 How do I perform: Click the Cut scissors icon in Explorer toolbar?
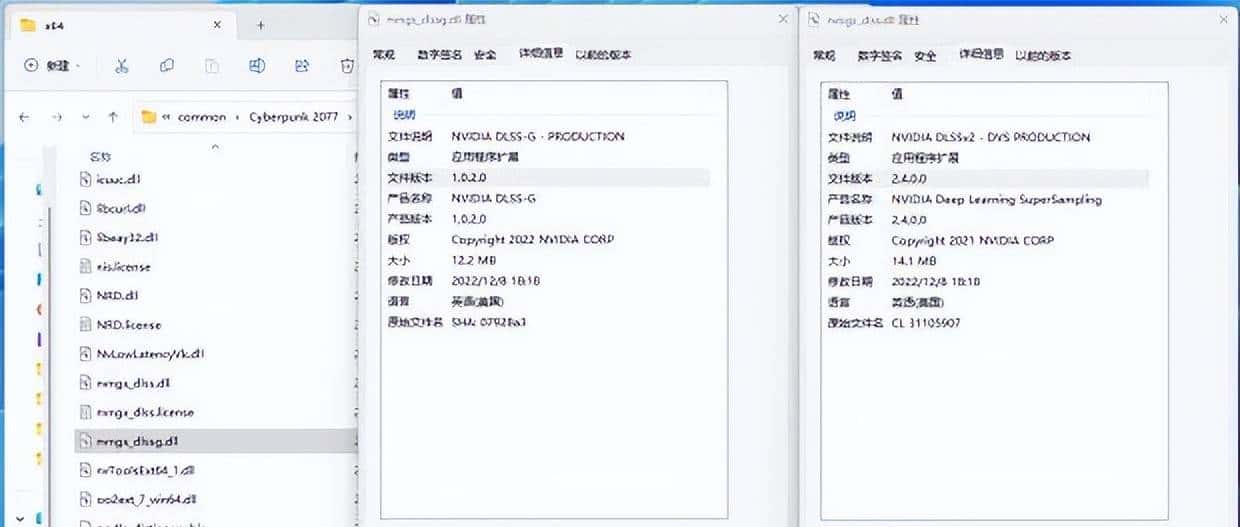121,66
